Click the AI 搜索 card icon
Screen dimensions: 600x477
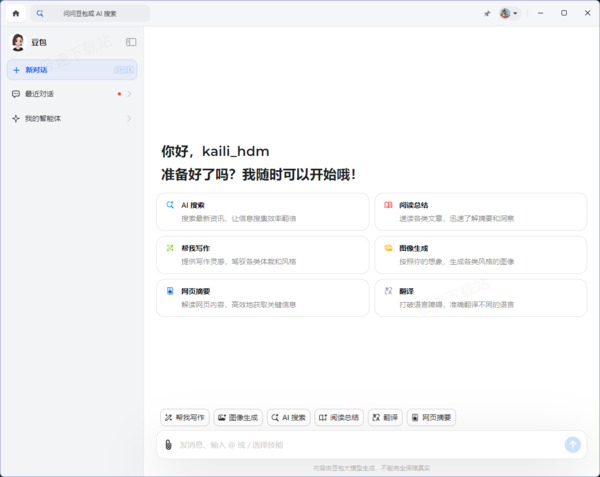click(x=170, y=205)
